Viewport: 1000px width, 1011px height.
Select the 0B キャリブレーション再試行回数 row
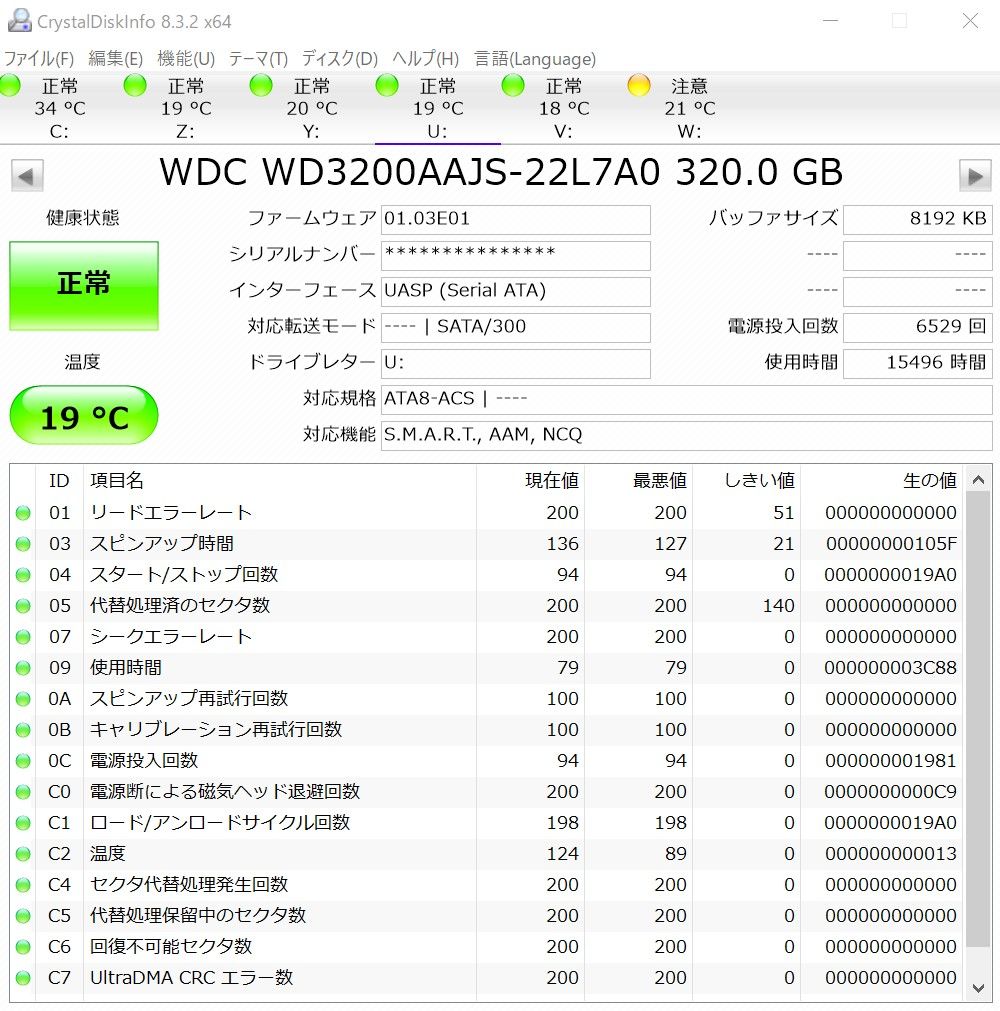point(487,729)
